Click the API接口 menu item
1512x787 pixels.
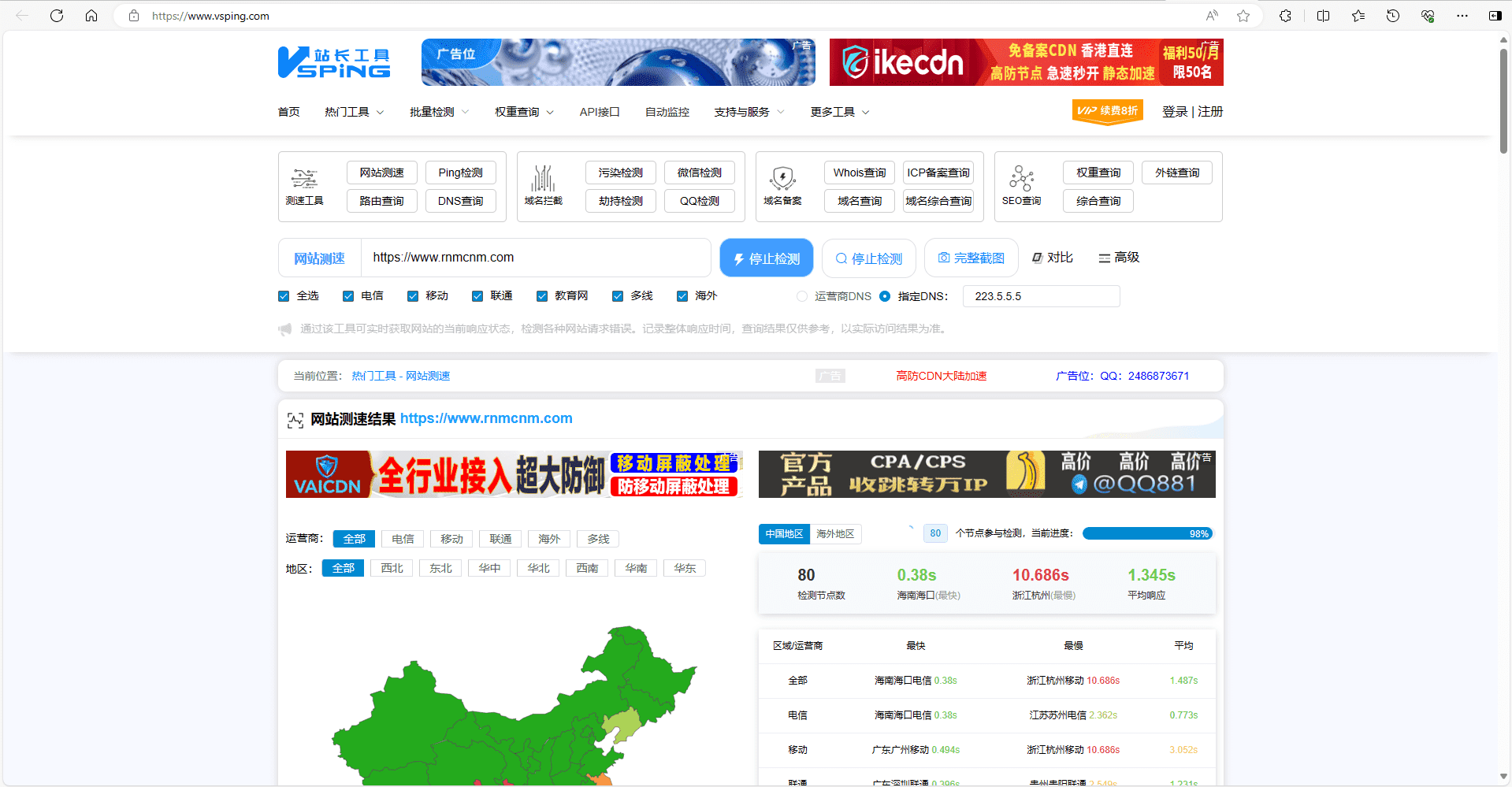click(x=599, y=111)
